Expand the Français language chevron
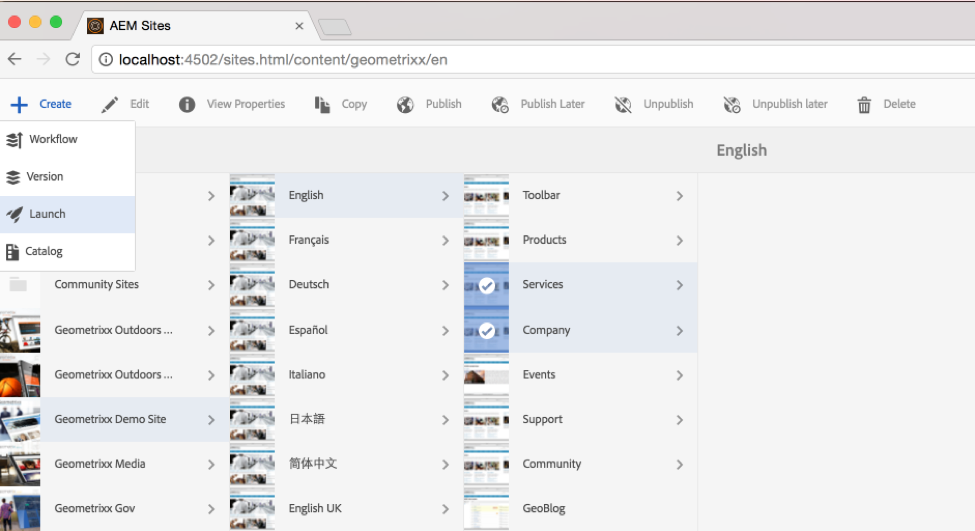 click(x=445, y=241)
